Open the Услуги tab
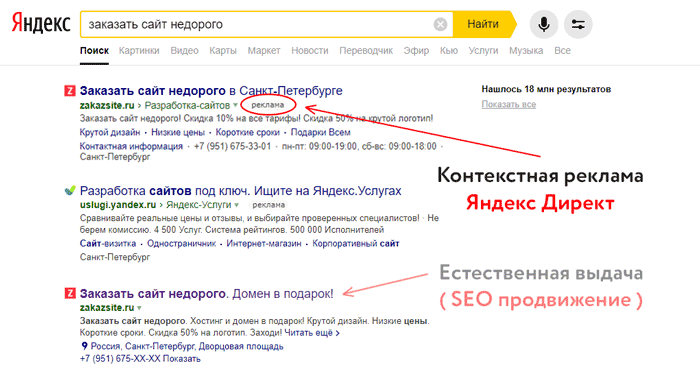Screen dimensions: 700x385 pos(483,50)
